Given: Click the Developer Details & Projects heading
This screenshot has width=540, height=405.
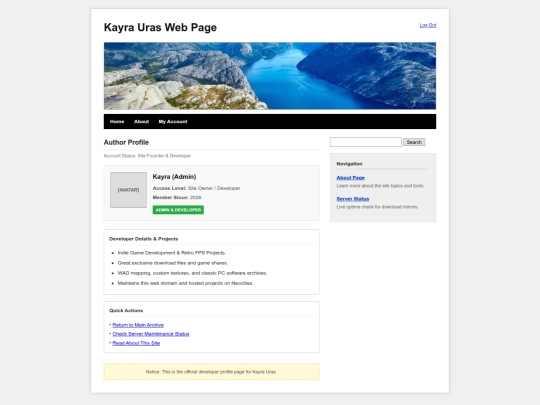Looking at the screenshot, I should (x=144, y=239).
